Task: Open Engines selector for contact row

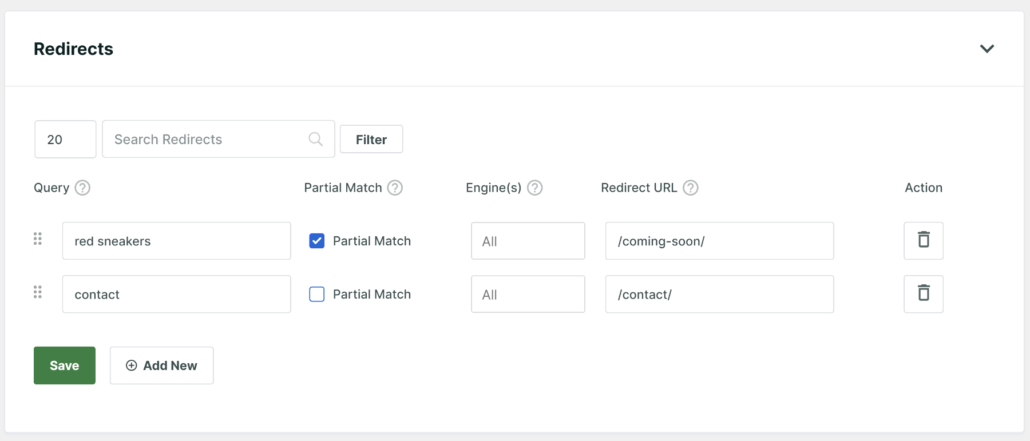Action: tap(527, 294)
